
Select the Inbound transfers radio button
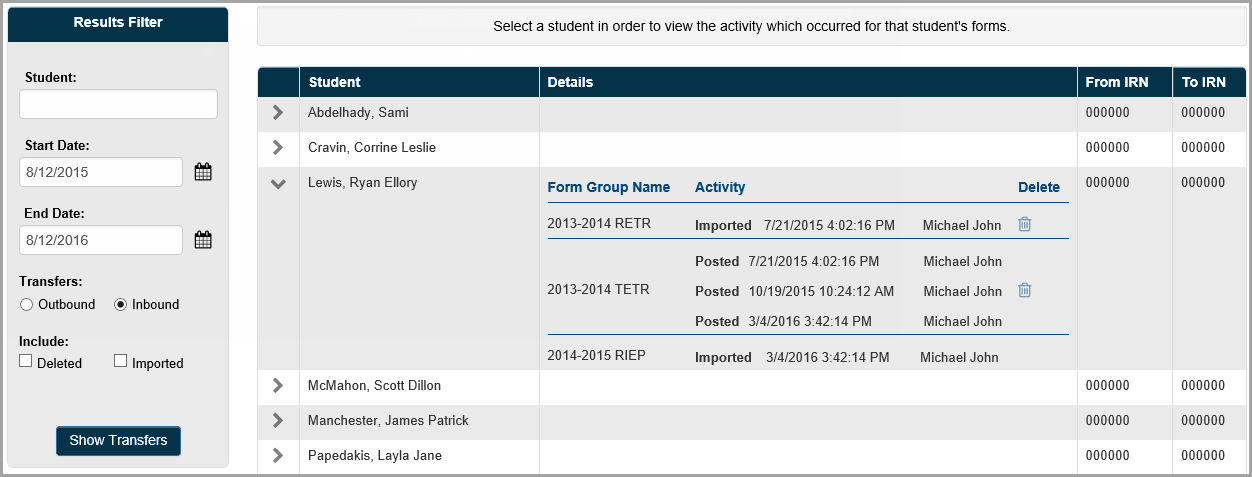[x=121, y=304]
